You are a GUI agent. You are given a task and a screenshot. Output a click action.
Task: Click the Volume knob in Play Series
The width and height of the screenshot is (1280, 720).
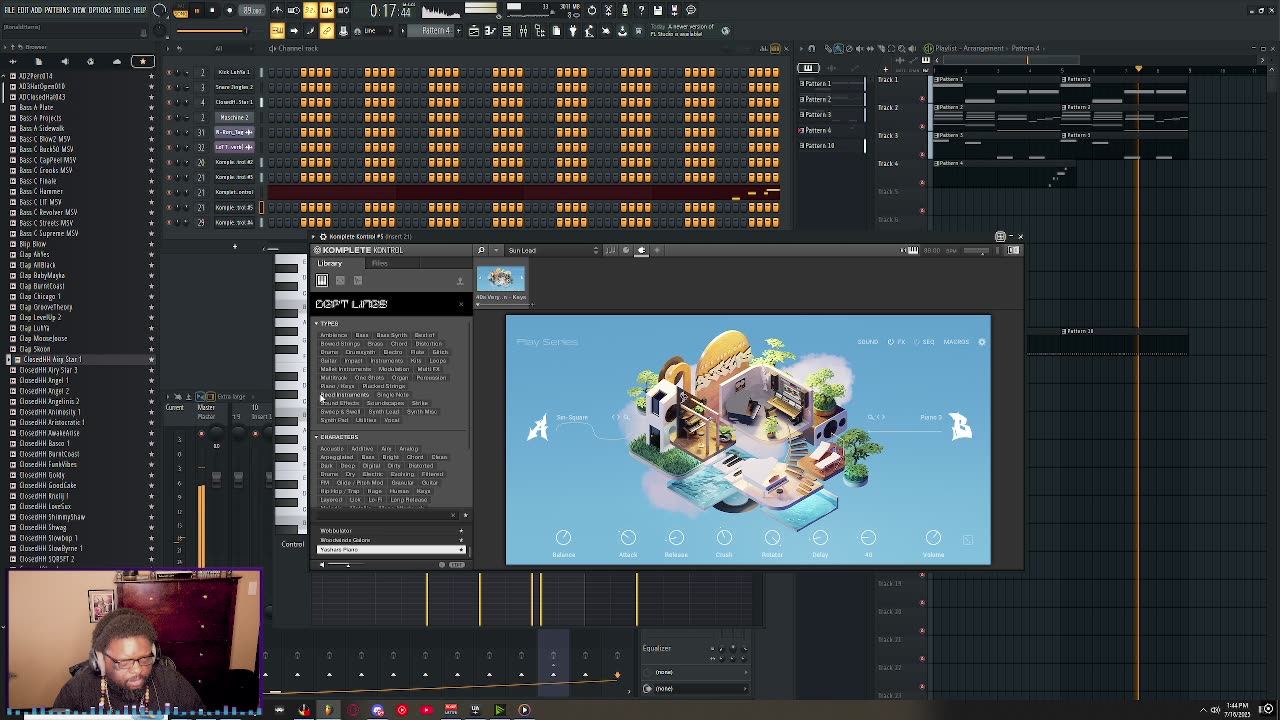point(933,538)
